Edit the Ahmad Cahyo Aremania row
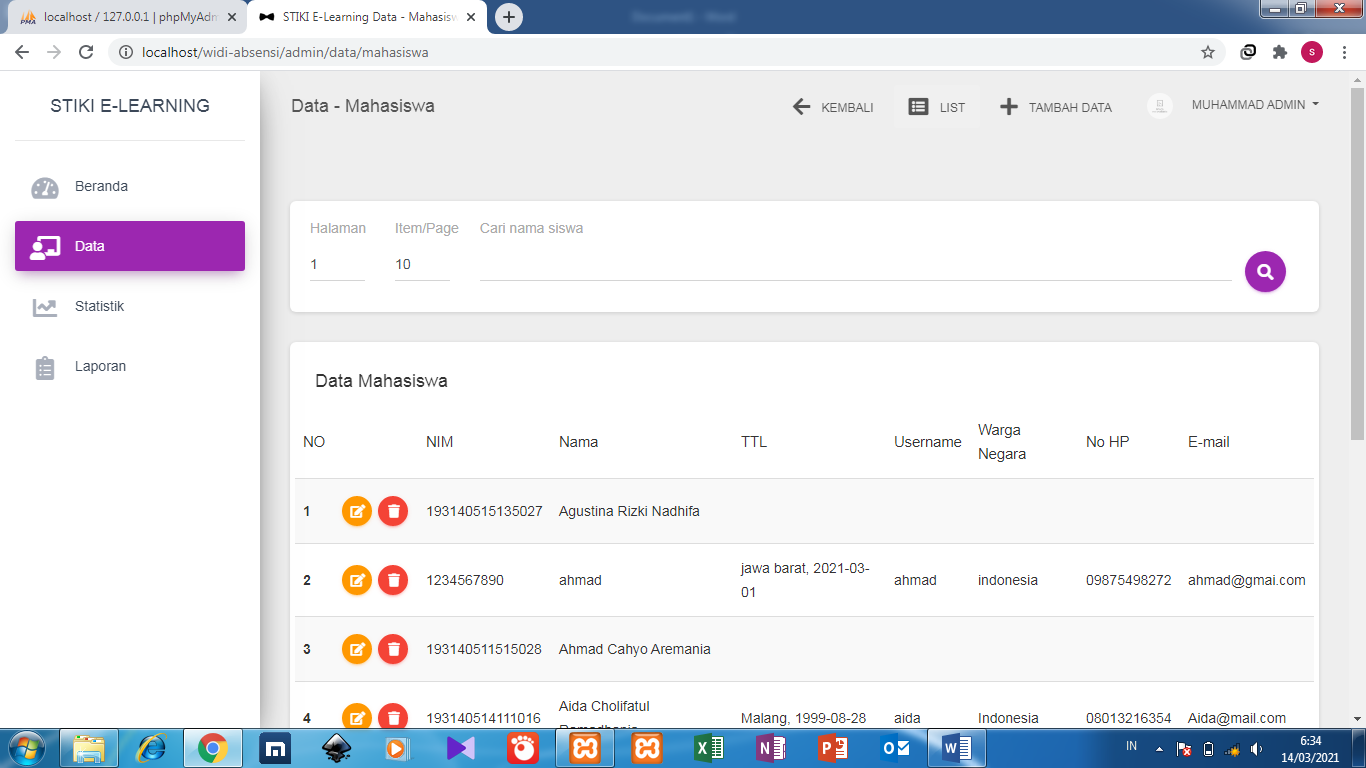 (357, 649)
